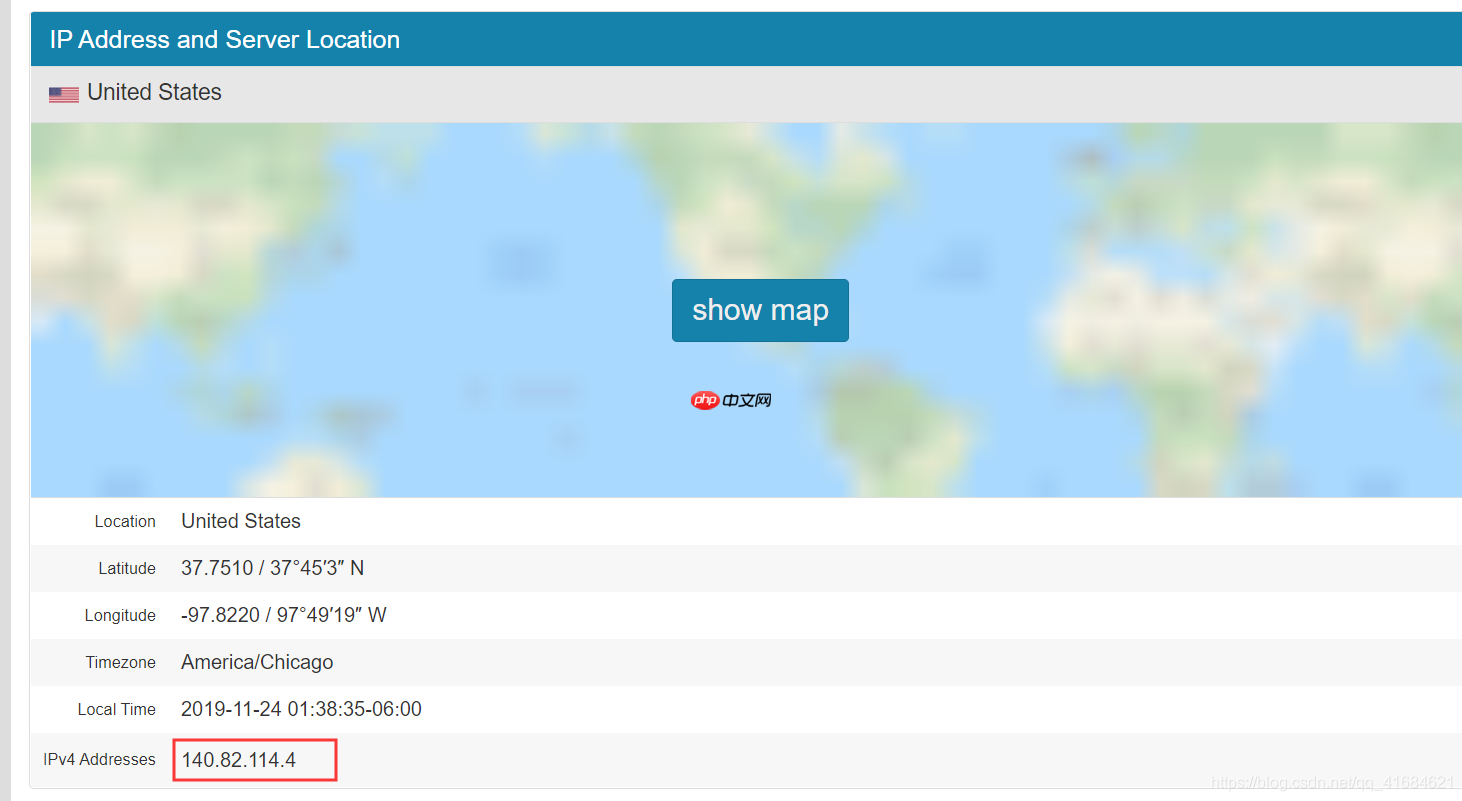Select the Local Time value 2019-11-24

[x=301, y=709]
